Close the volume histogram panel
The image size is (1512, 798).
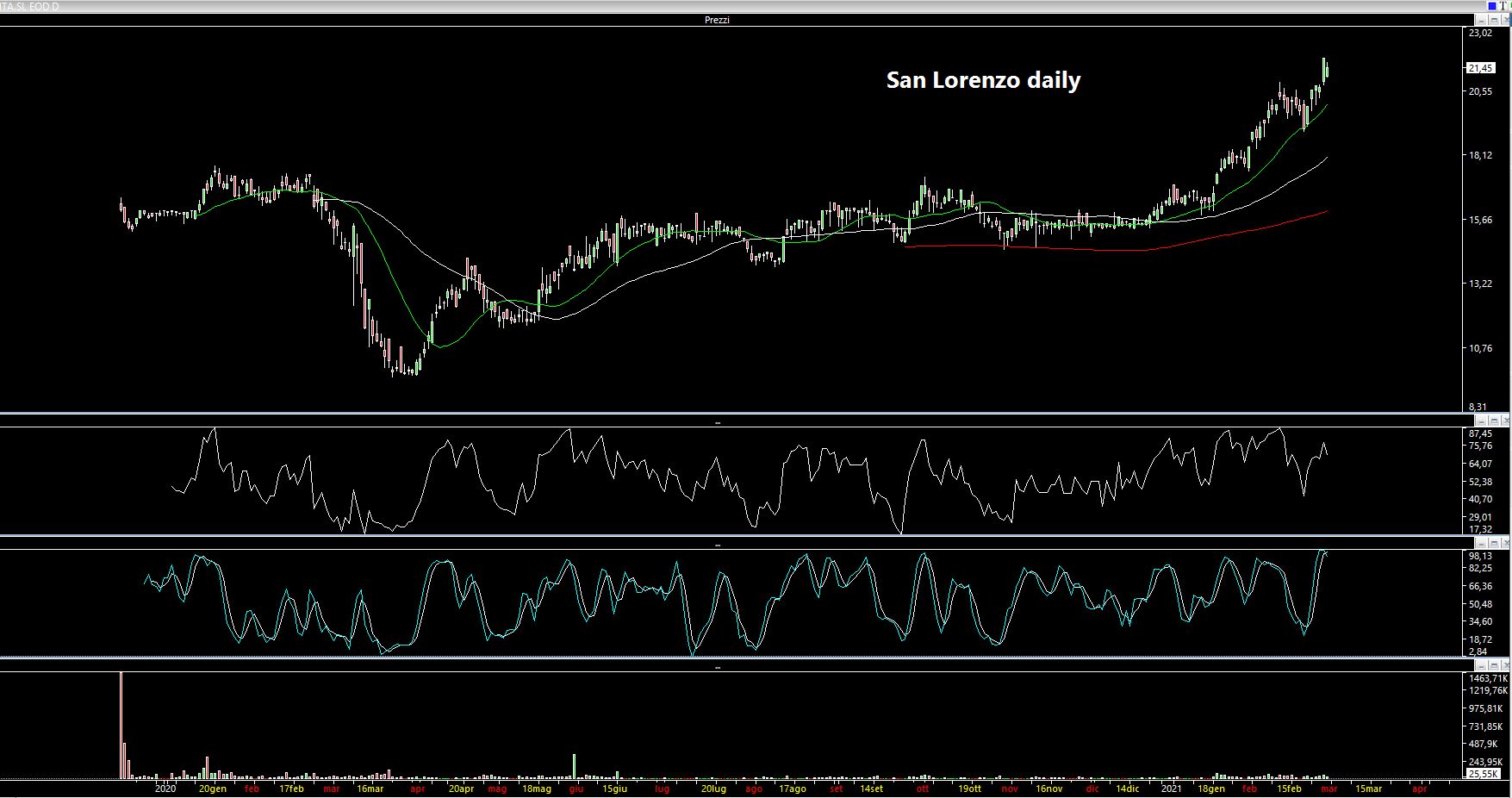[1506, 665]
